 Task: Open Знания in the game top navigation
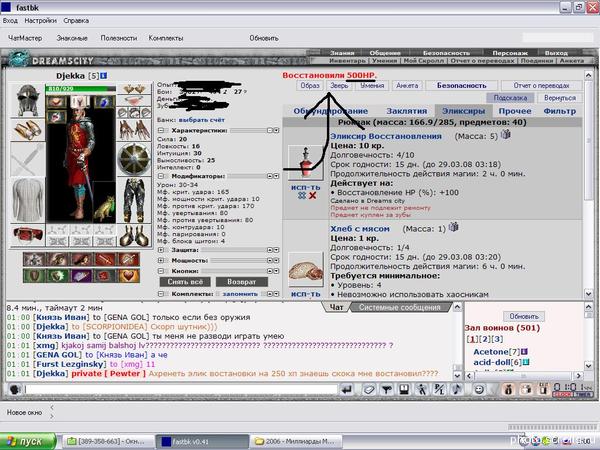pyautogui.click(x=342, y=53)
